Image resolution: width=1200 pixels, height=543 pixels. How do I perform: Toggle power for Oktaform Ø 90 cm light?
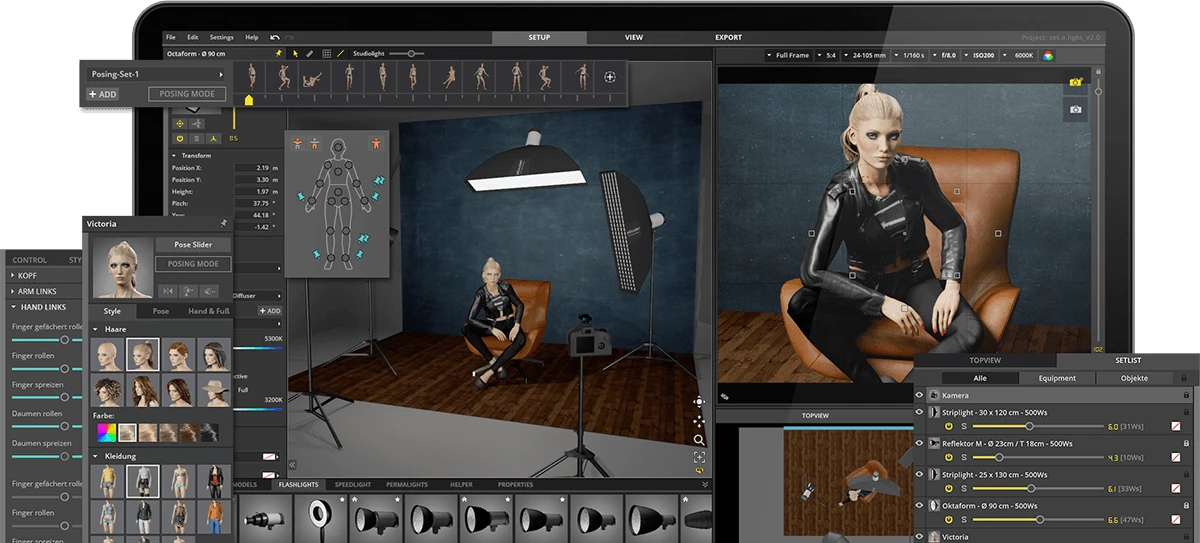[x=948, y=521]
